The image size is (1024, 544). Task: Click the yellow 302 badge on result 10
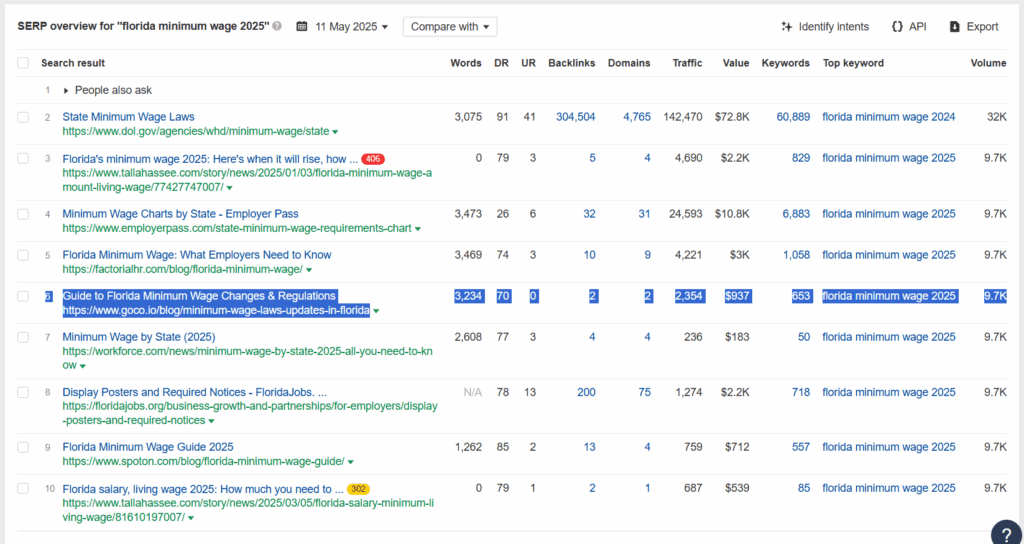click(359, 488)
